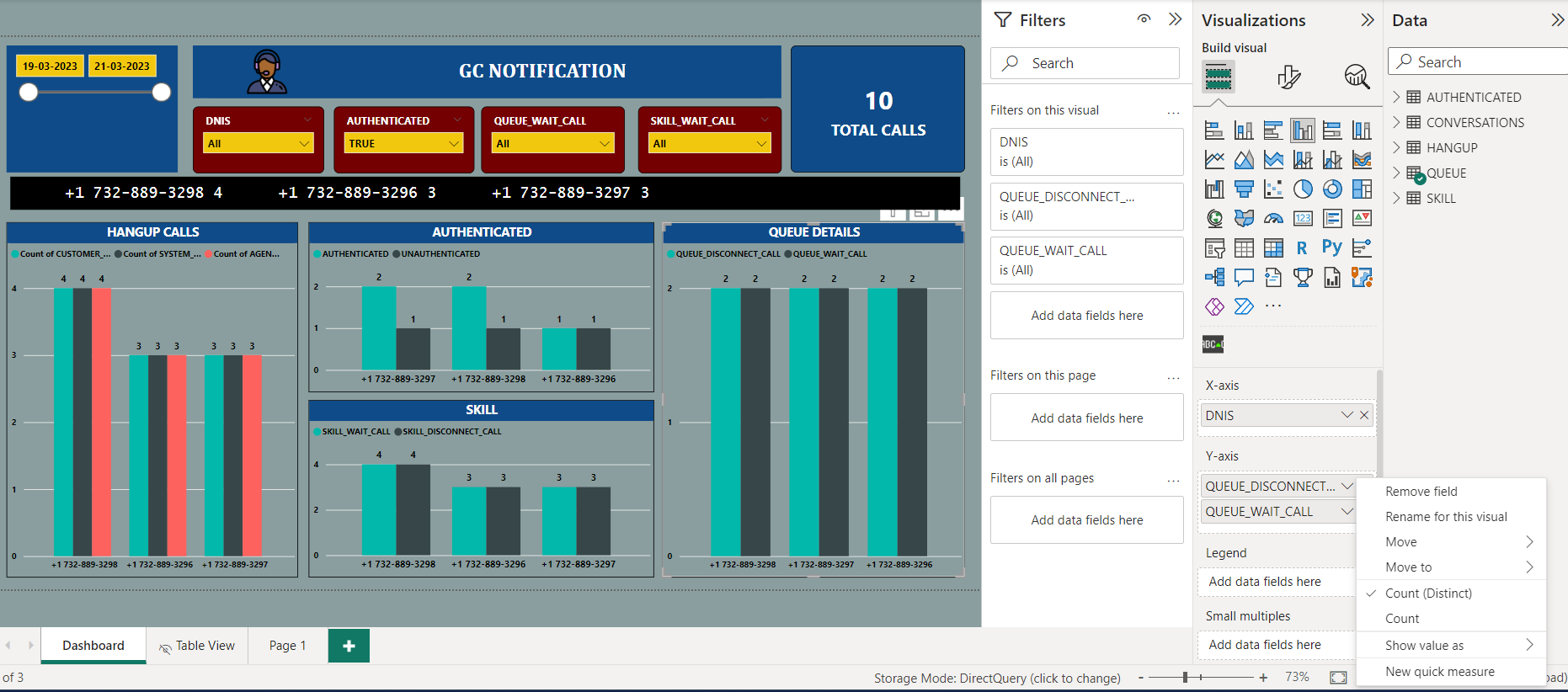Insert the Python visual

click(x=1332, y=248)
